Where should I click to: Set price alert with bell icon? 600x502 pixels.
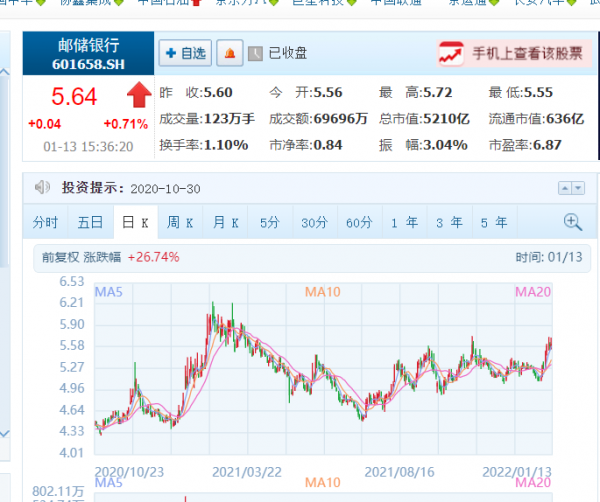click(230, 53)
